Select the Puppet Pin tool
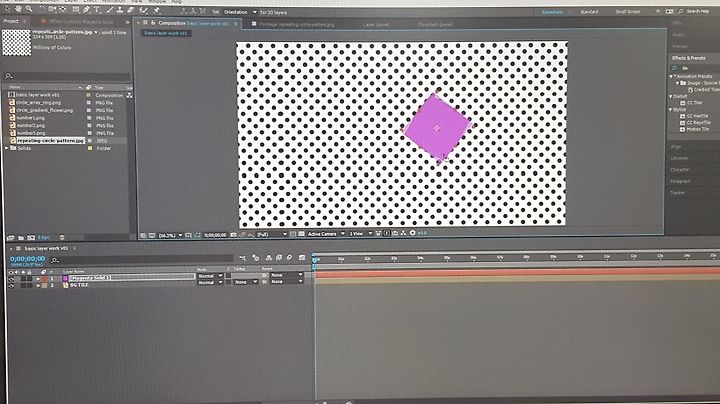720x404 pixels. [157, 9]
